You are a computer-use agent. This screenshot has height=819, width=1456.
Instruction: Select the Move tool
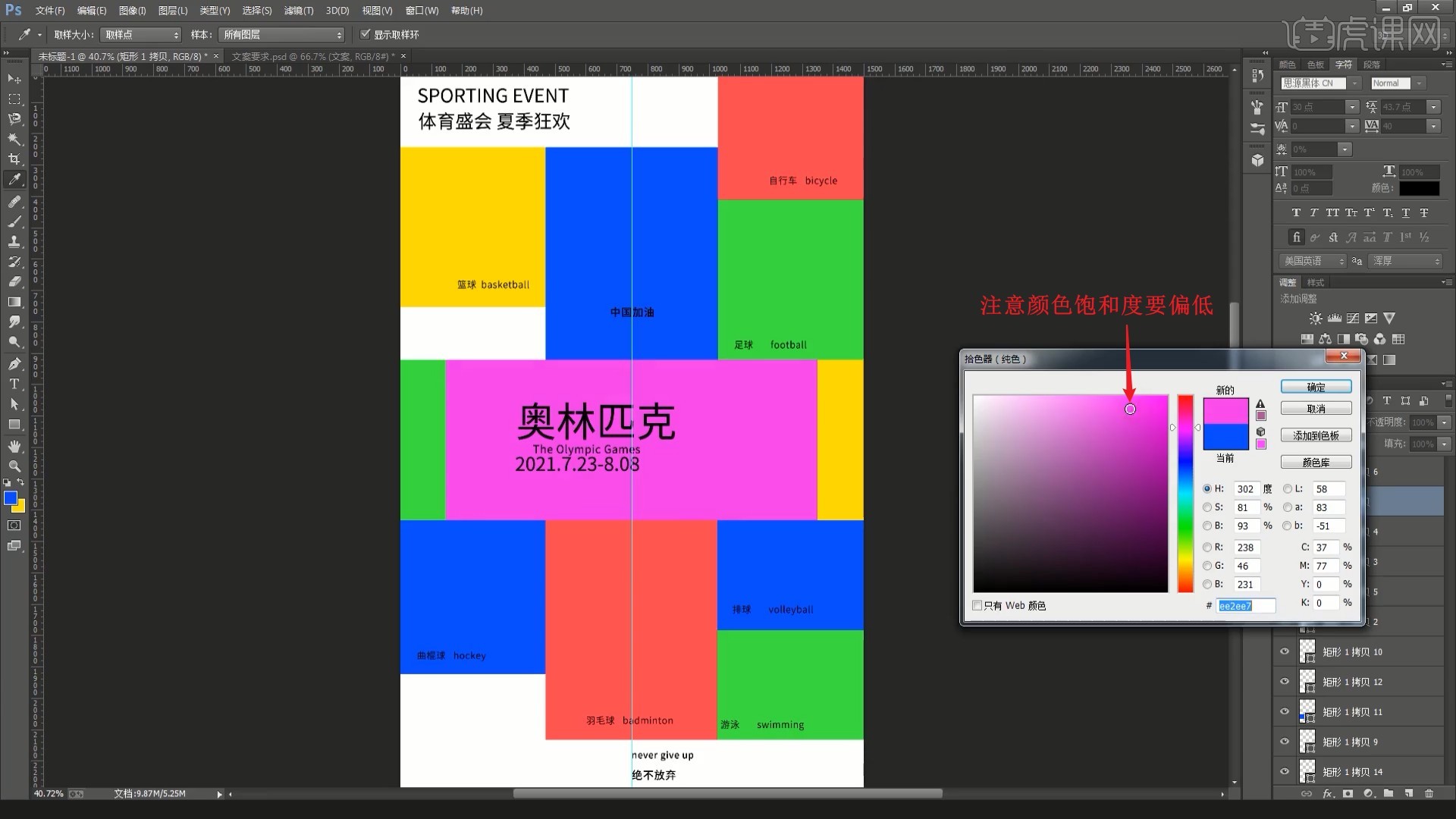coord(14,79)
